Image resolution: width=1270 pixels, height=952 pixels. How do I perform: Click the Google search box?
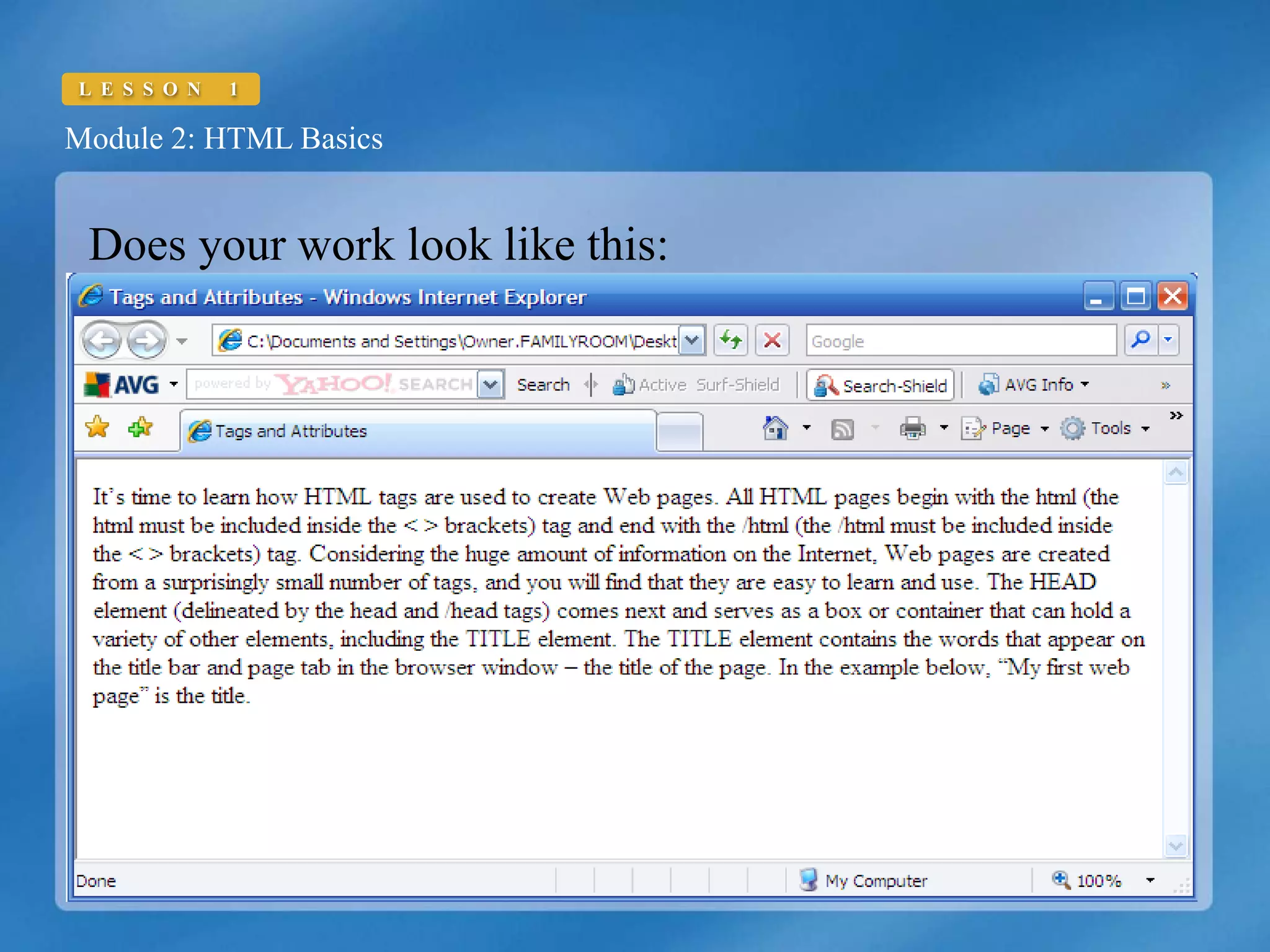pos(961,340)
